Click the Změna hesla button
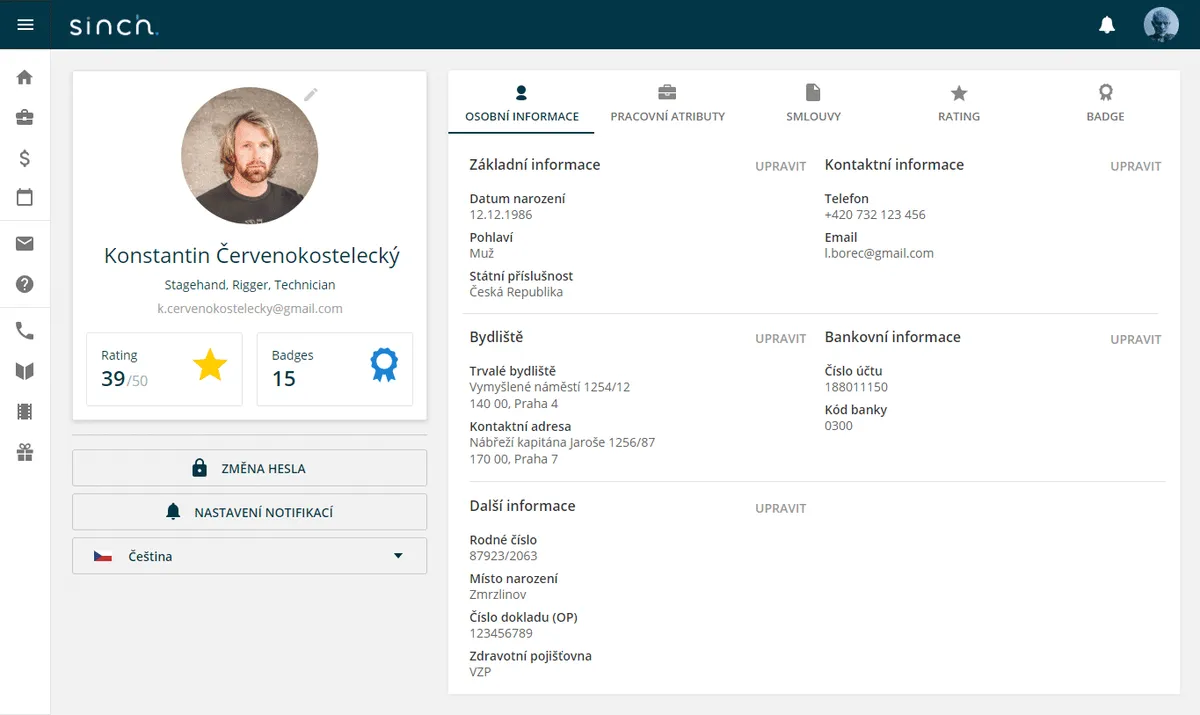Image resolution: width=1200 pixels, height=715 pixels. (249, 468)
